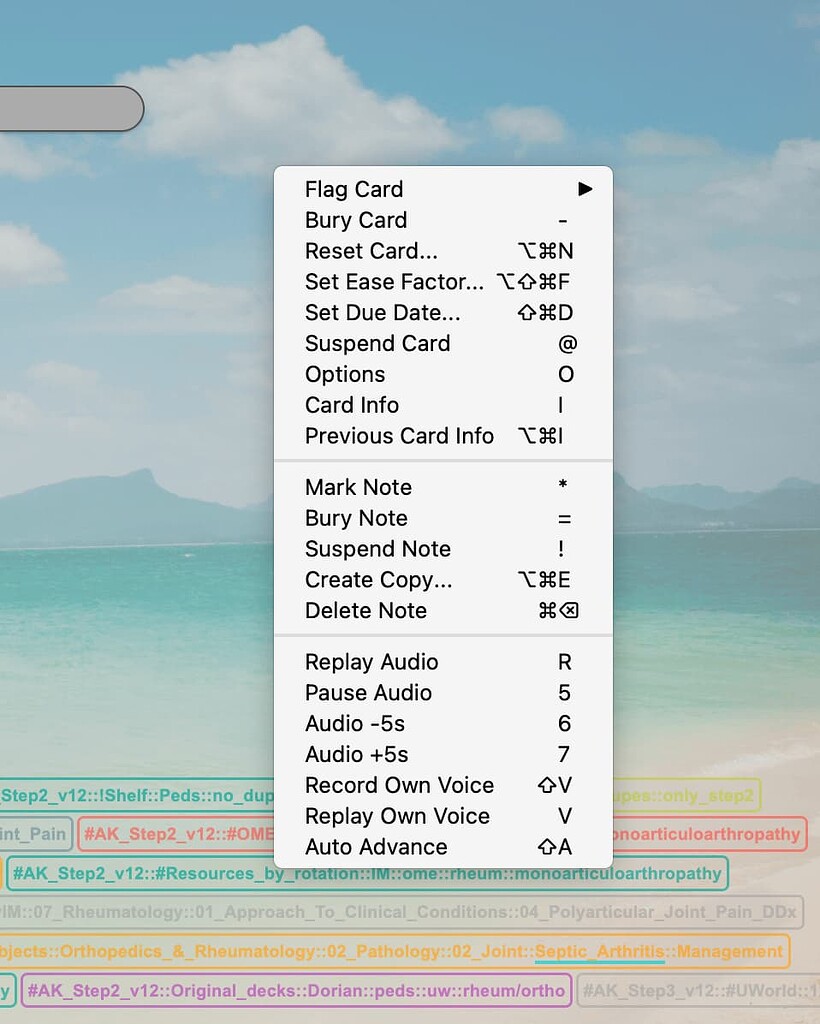This screenshot has height=1024, width=820.
Task: Open the Flag Card submenu arrow
Action: 585,189
